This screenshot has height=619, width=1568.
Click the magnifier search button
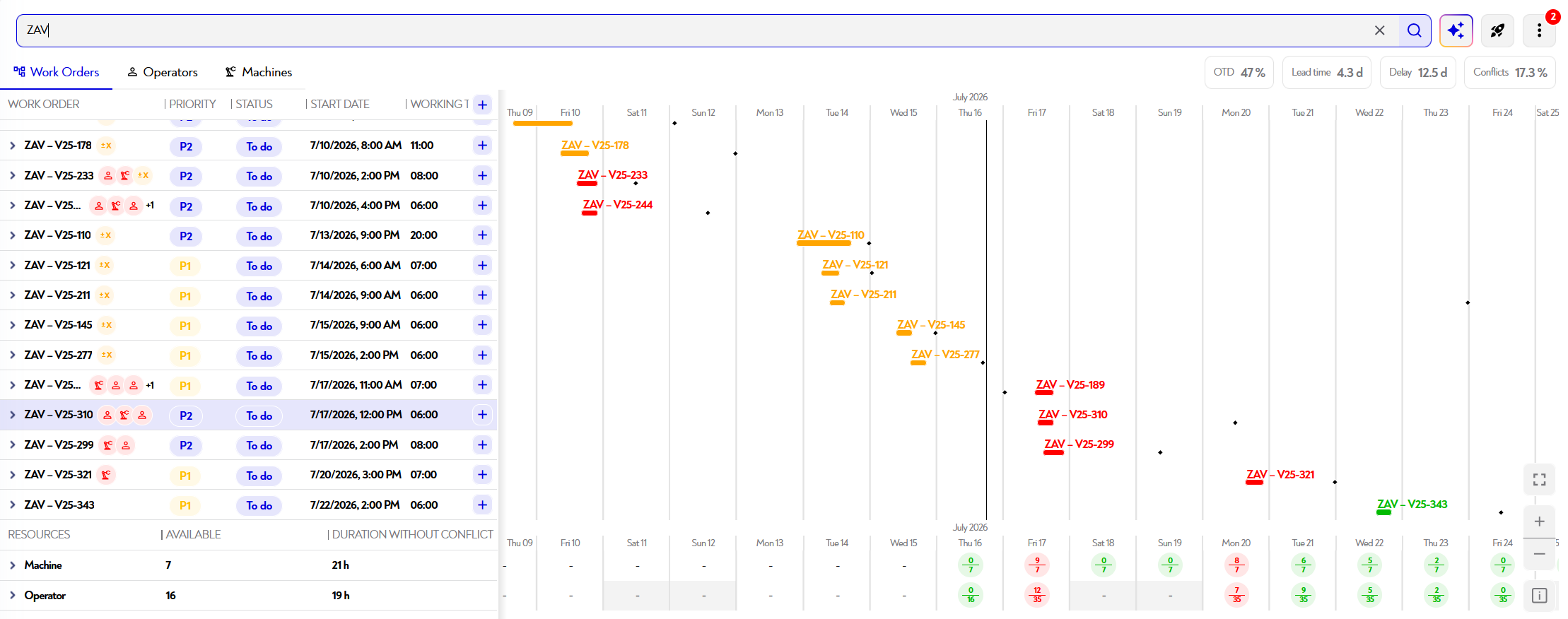tap(1415, 30)
